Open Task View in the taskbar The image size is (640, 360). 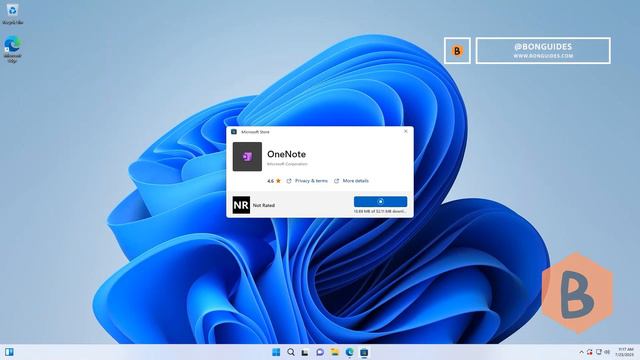[305, 352]
